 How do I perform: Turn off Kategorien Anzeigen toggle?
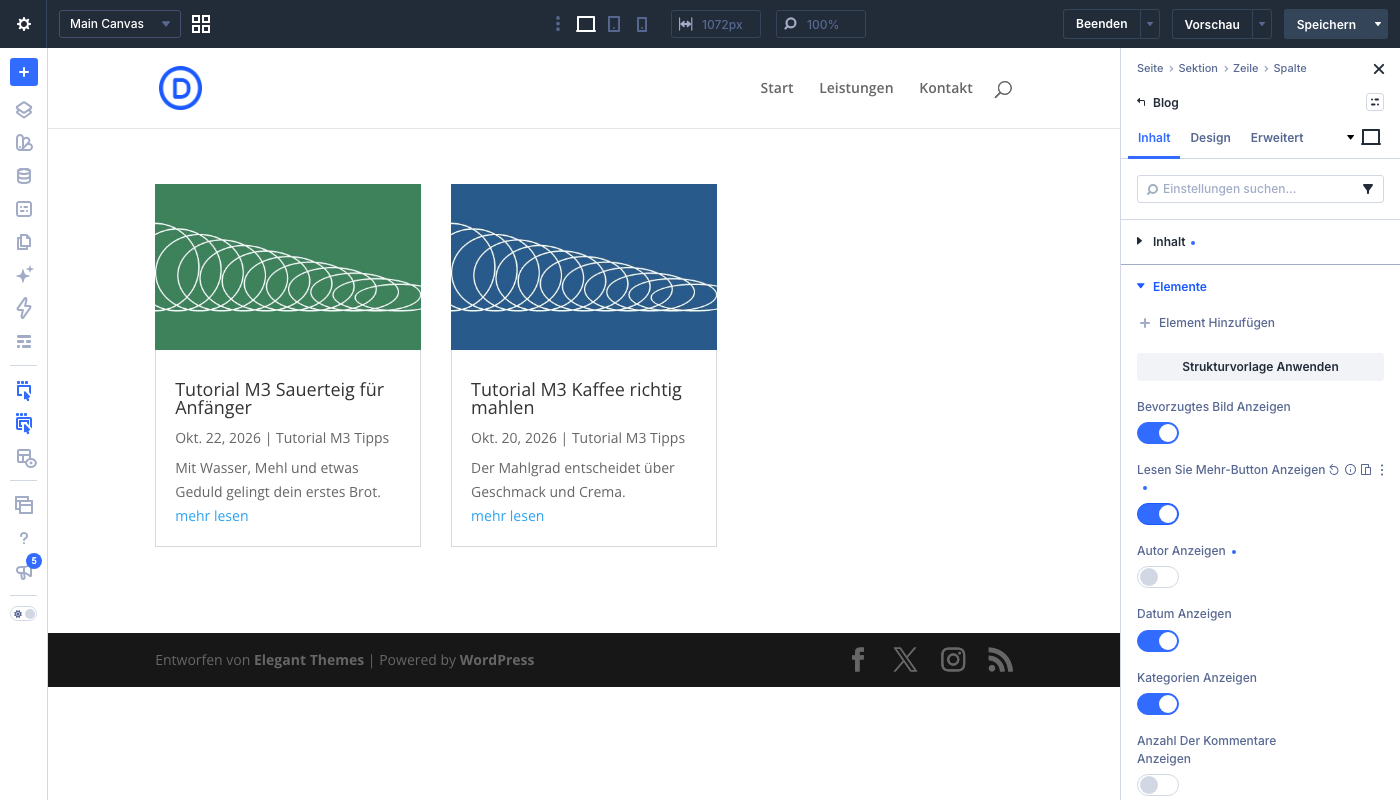tap(1158, 704)
